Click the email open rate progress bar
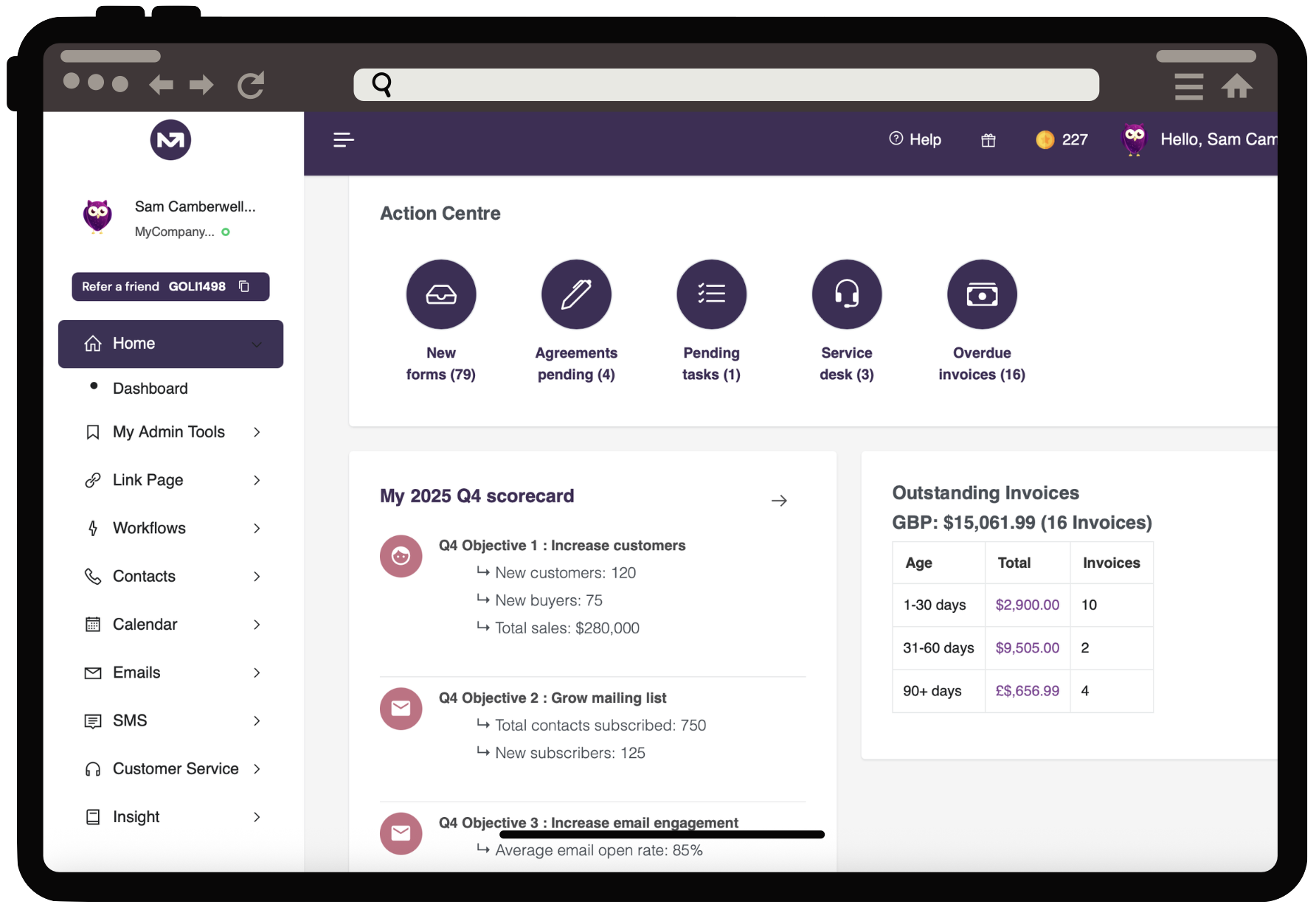The width and height of the screenshot is (1316, 907). [662, 835]
